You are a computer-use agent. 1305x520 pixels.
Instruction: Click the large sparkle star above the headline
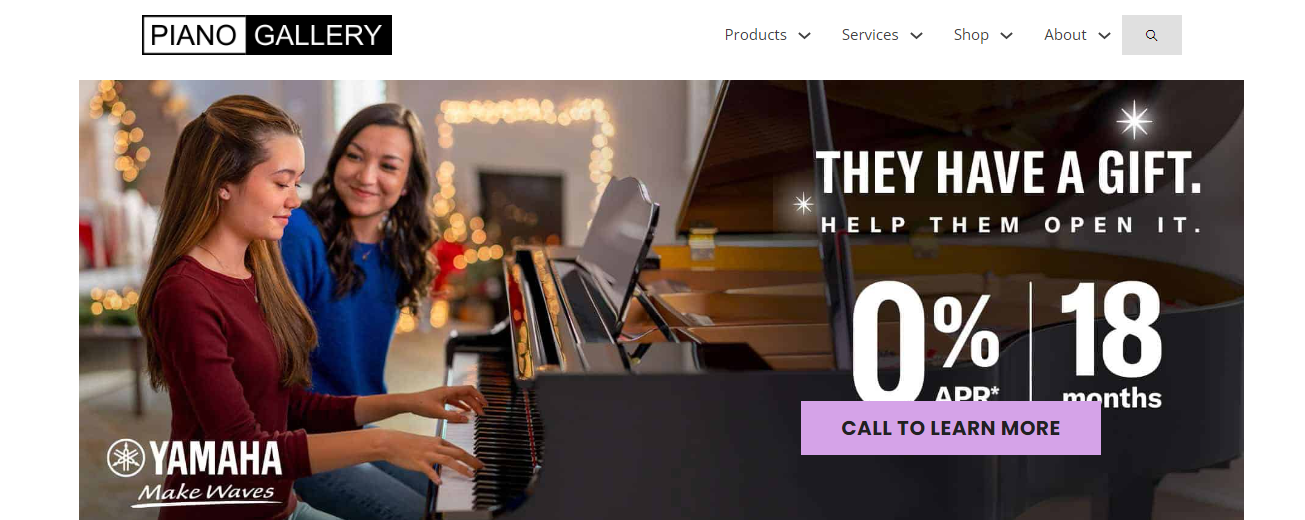1134,120
